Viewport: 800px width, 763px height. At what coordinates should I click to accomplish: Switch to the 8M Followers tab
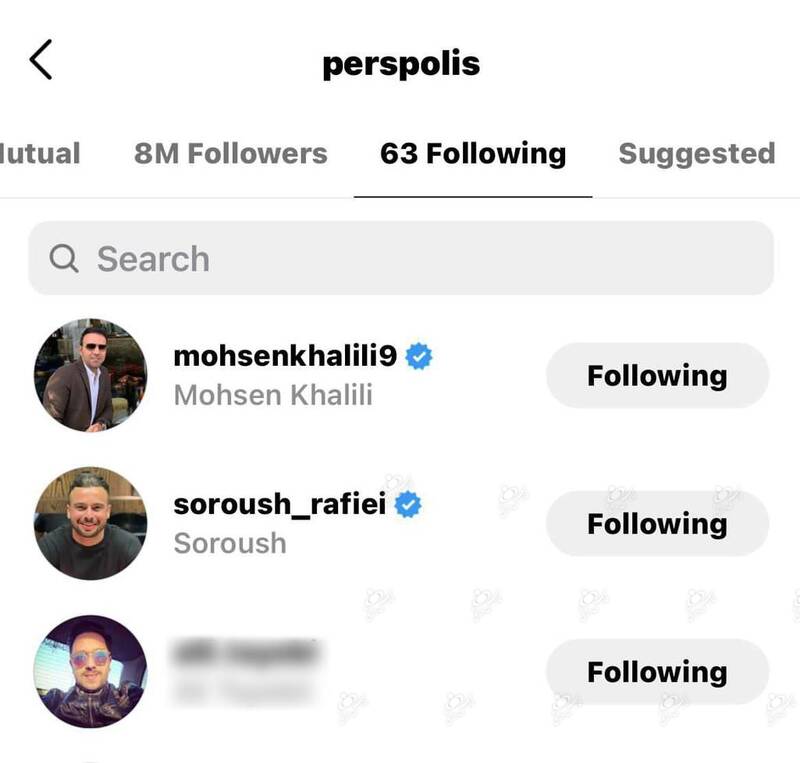pos(233,153)
